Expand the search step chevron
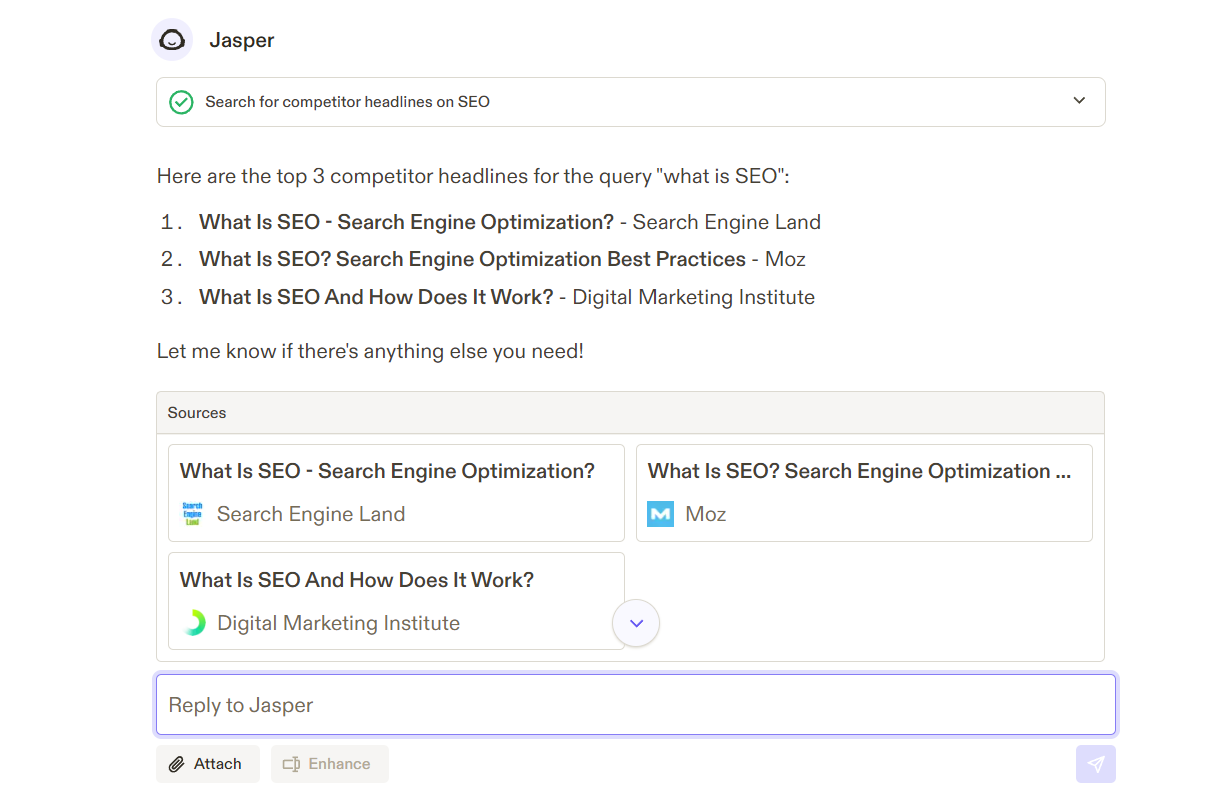Viewport: 1208px width, 789px height. (1079, 101)
